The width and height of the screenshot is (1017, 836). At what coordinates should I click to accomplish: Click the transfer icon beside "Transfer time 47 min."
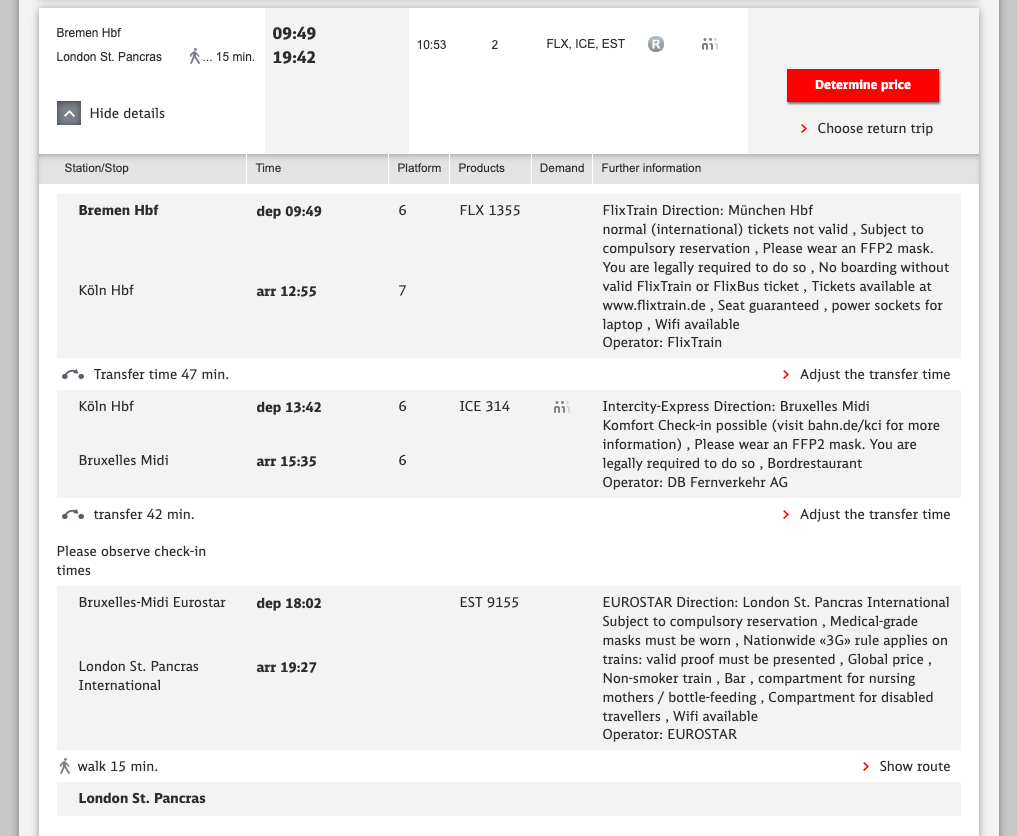coord(72,375)
